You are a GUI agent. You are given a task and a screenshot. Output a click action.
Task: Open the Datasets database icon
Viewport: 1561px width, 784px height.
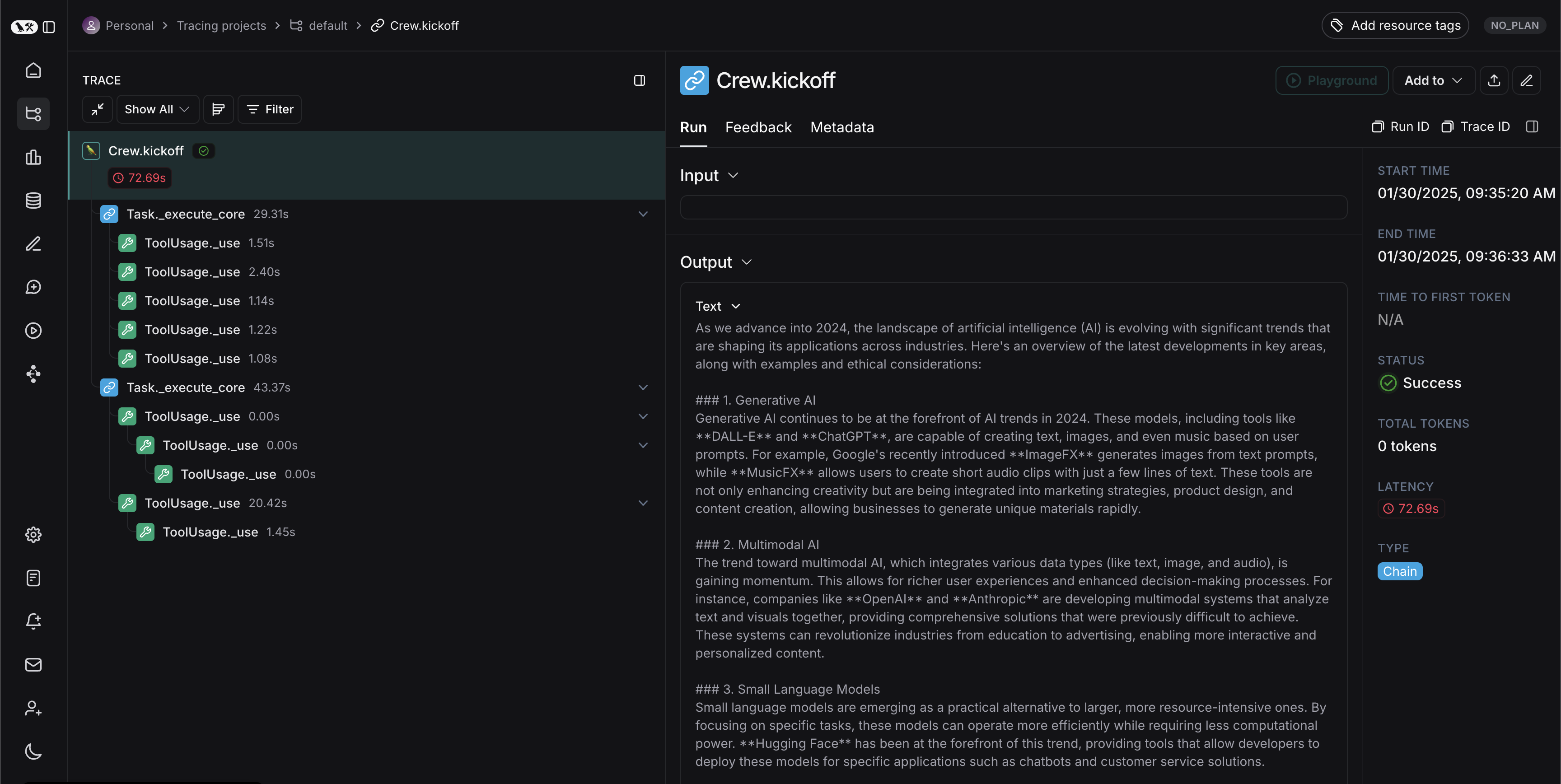point(33,201)
